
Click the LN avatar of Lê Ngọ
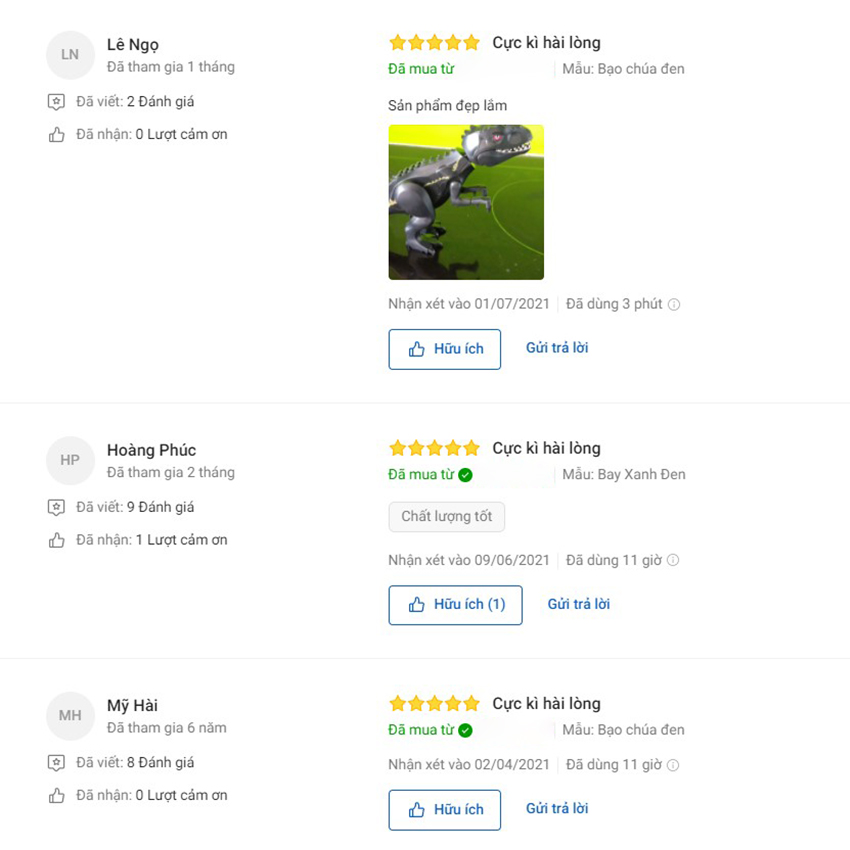(x=70, y=55)
